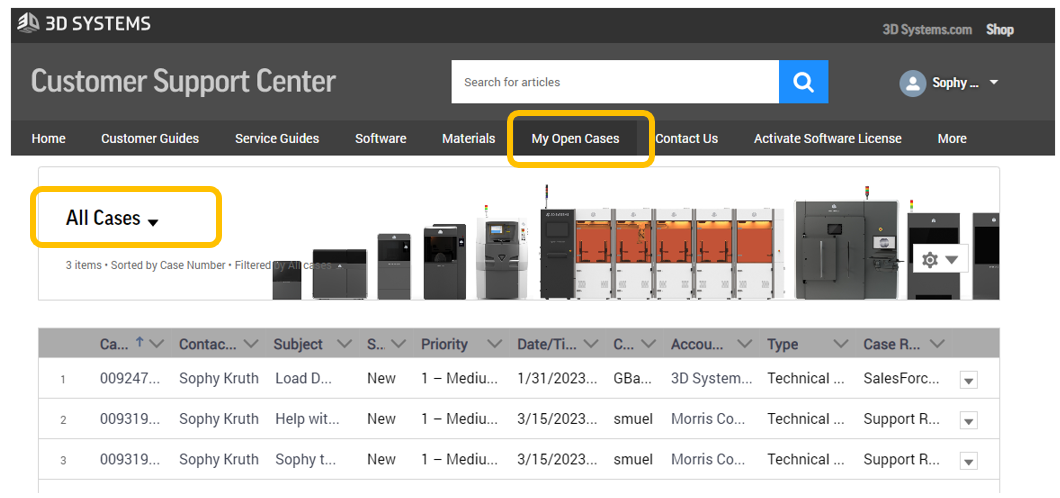The height and width of the screenshot is (498, 1060).
Task: Click the Search for articles field
Action: [x=615, y=82]
